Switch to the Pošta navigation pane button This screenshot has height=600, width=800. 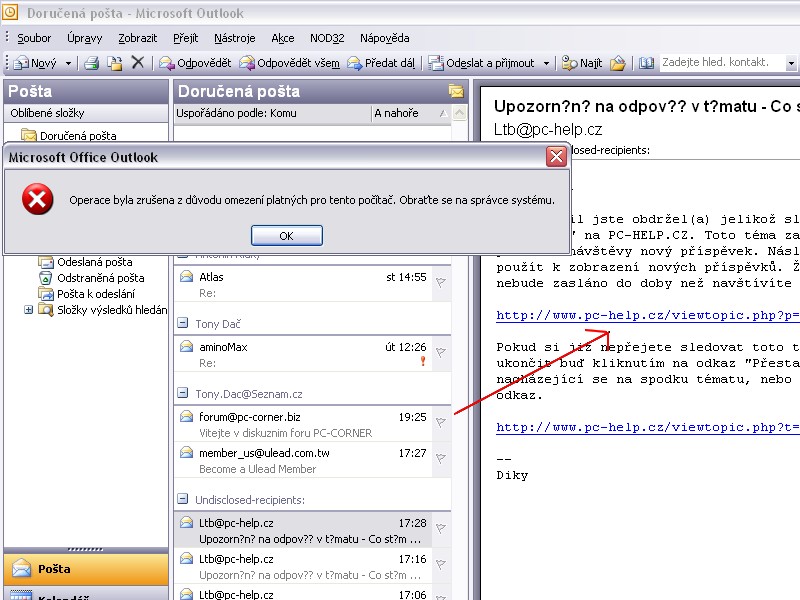pyautogui.click(x=86, y=569)
